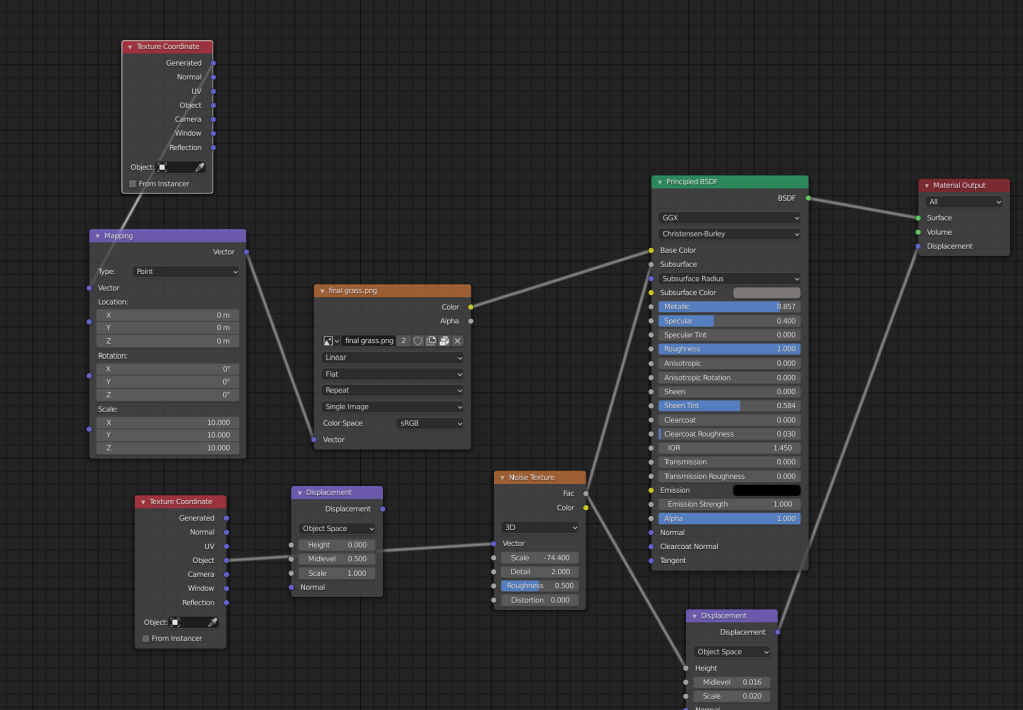
Task: Click the open image folder icon
Action: pyautogui.click(x=444, y=341)
